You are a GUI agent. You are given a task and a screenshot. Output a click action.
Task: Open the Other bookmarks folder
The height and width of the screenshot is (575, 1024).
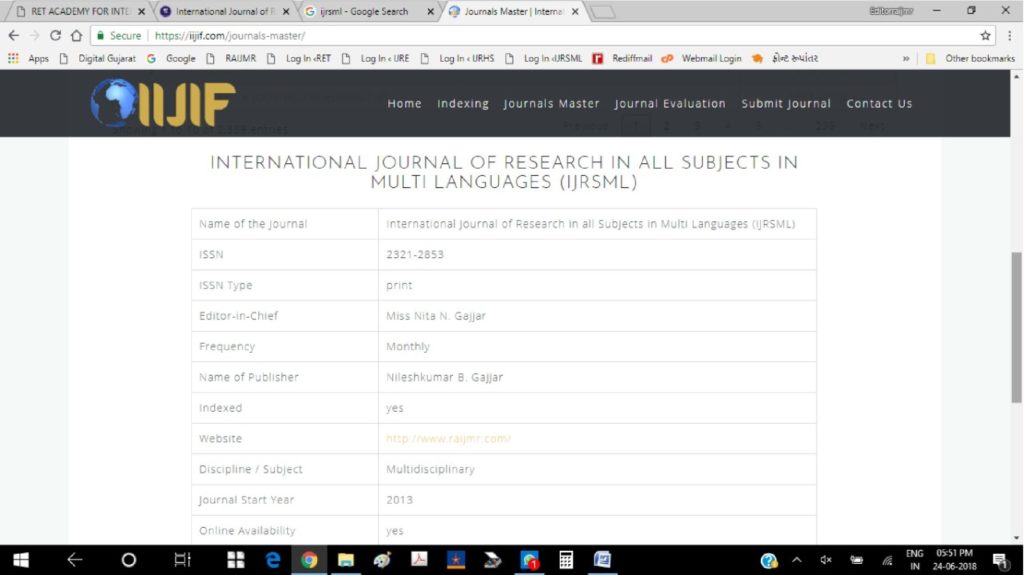tap(971, 58)
